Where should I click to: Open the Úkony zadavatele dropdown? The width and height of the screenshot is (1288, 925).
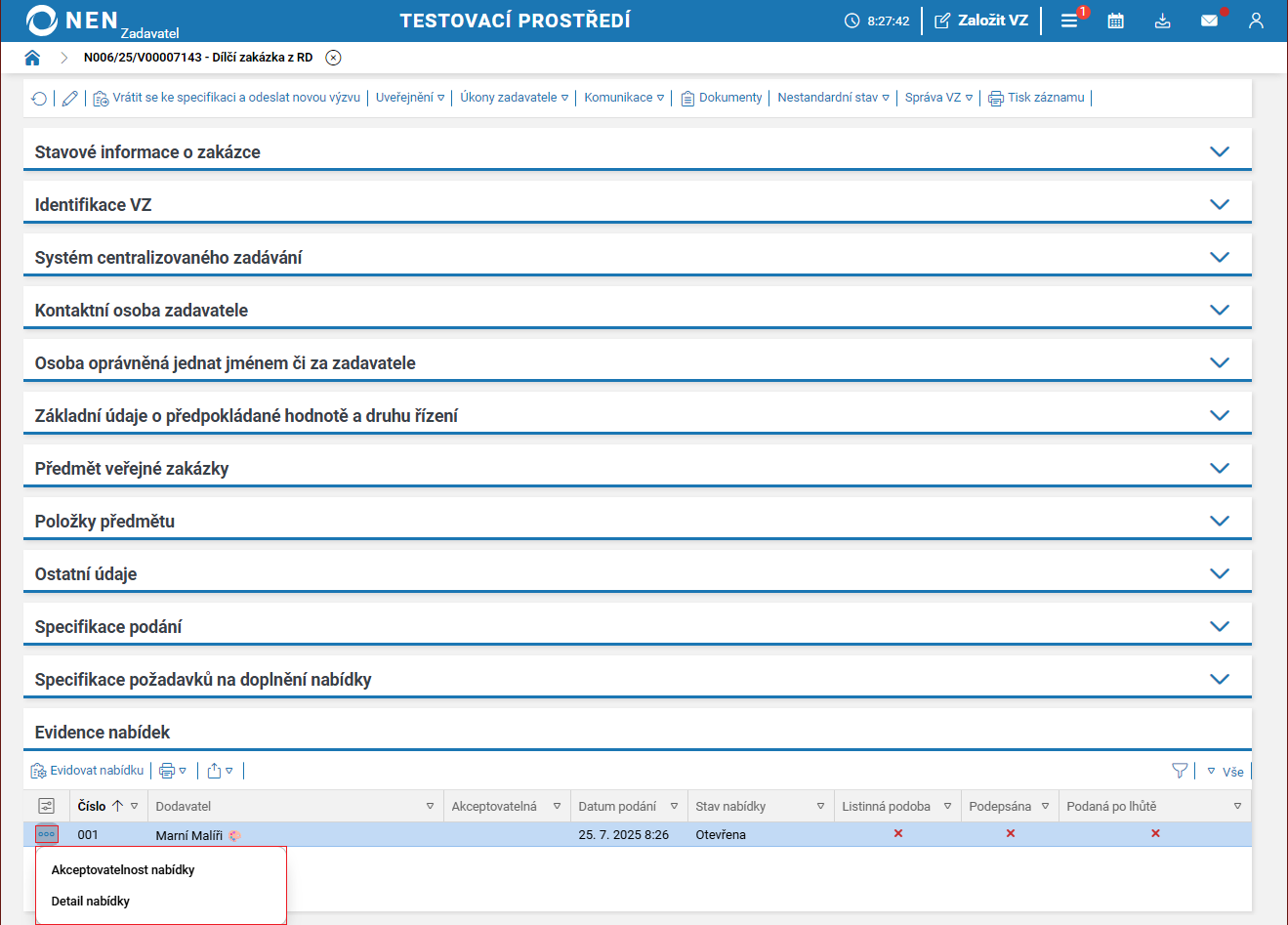pos(514,98)
